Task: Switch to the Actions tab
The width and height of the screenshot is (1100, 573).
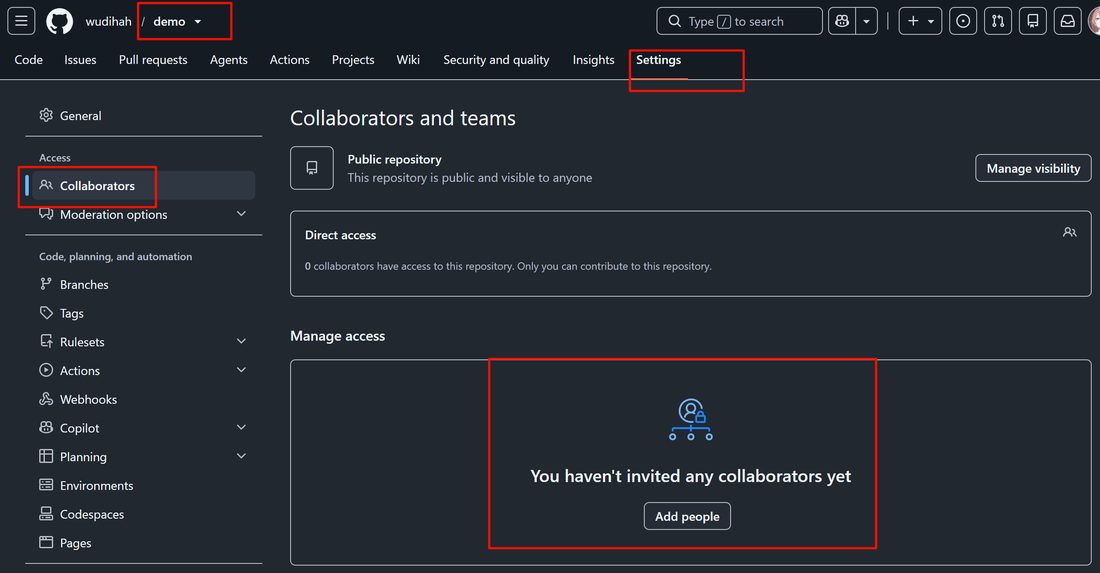Action: tap(290, 60)
